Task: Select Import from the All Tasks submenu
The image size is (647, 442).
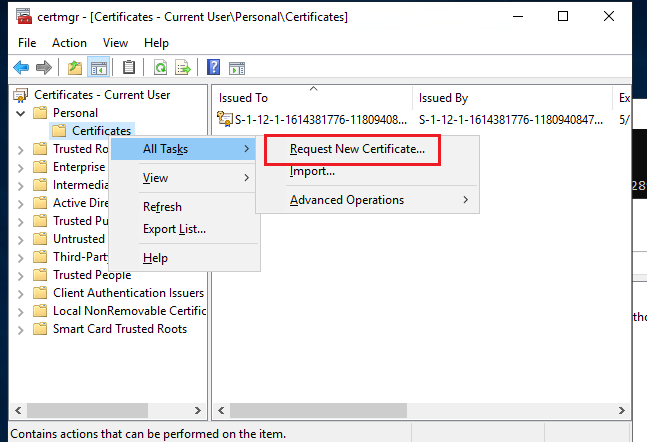Action: tap(312, 171)
